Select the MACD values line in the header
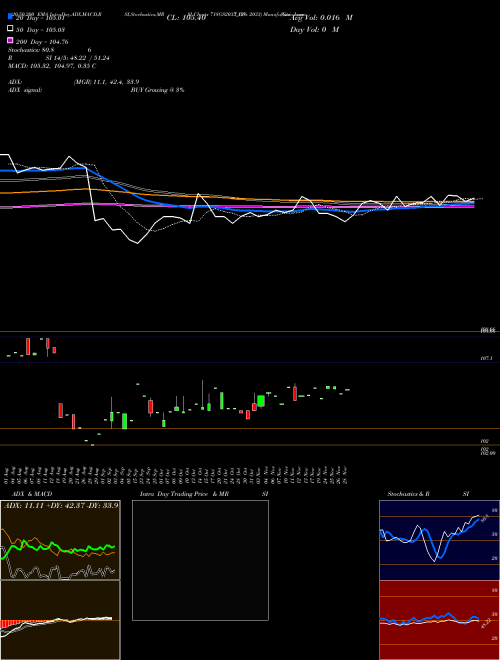 (x=52, y=66)
